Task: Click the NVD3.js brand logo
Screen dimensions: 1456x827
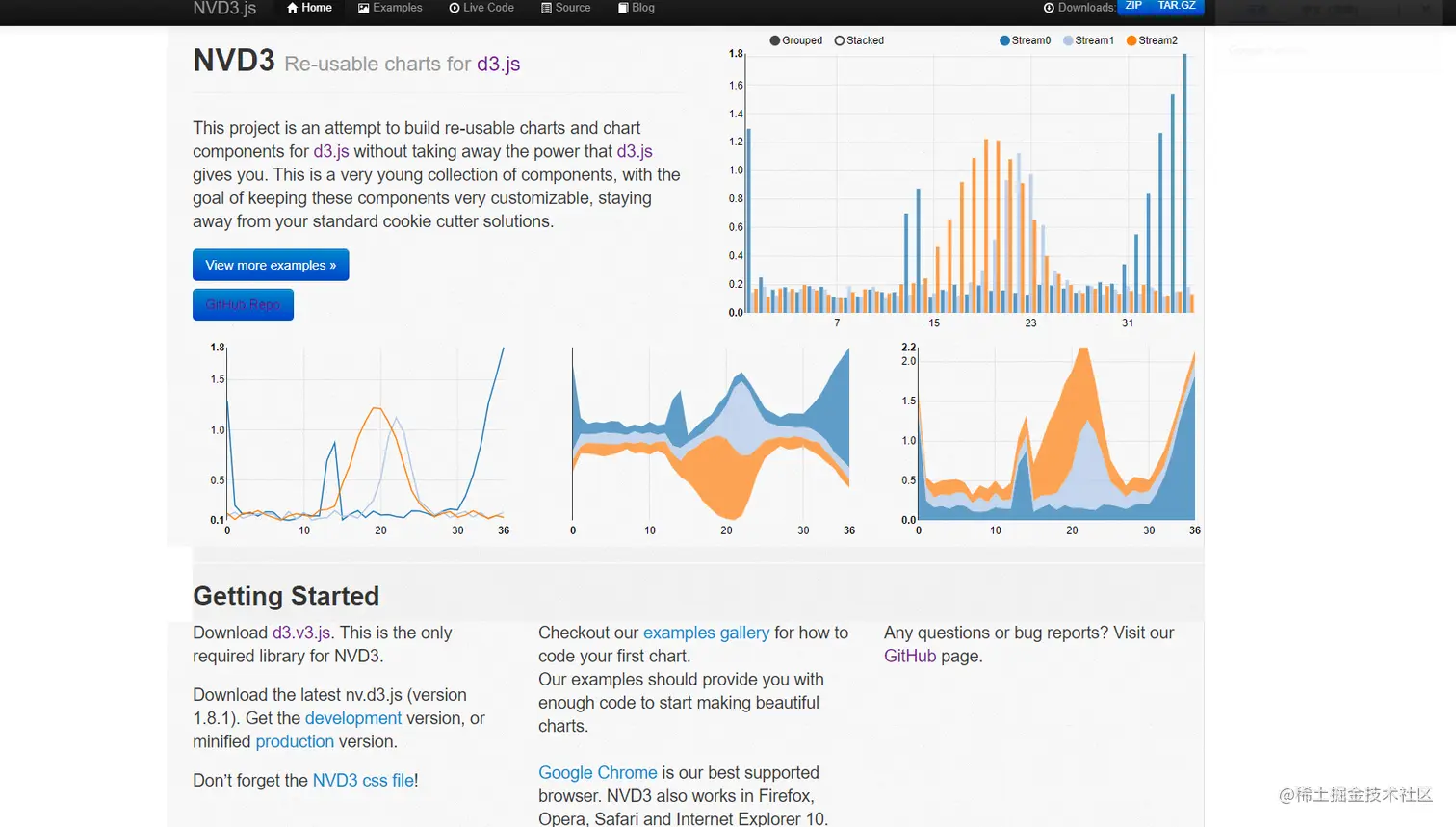Action: coord(224,8)
